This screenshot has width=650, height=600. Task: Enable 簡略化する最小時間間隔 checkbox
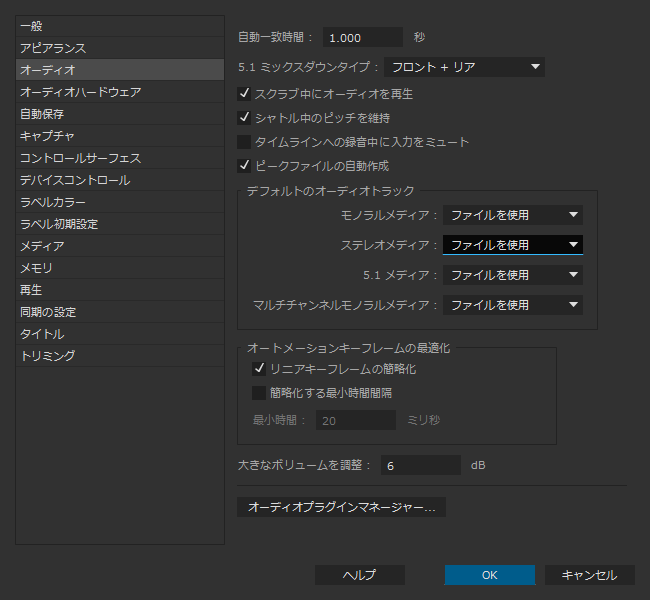click(x=260, y=393)
